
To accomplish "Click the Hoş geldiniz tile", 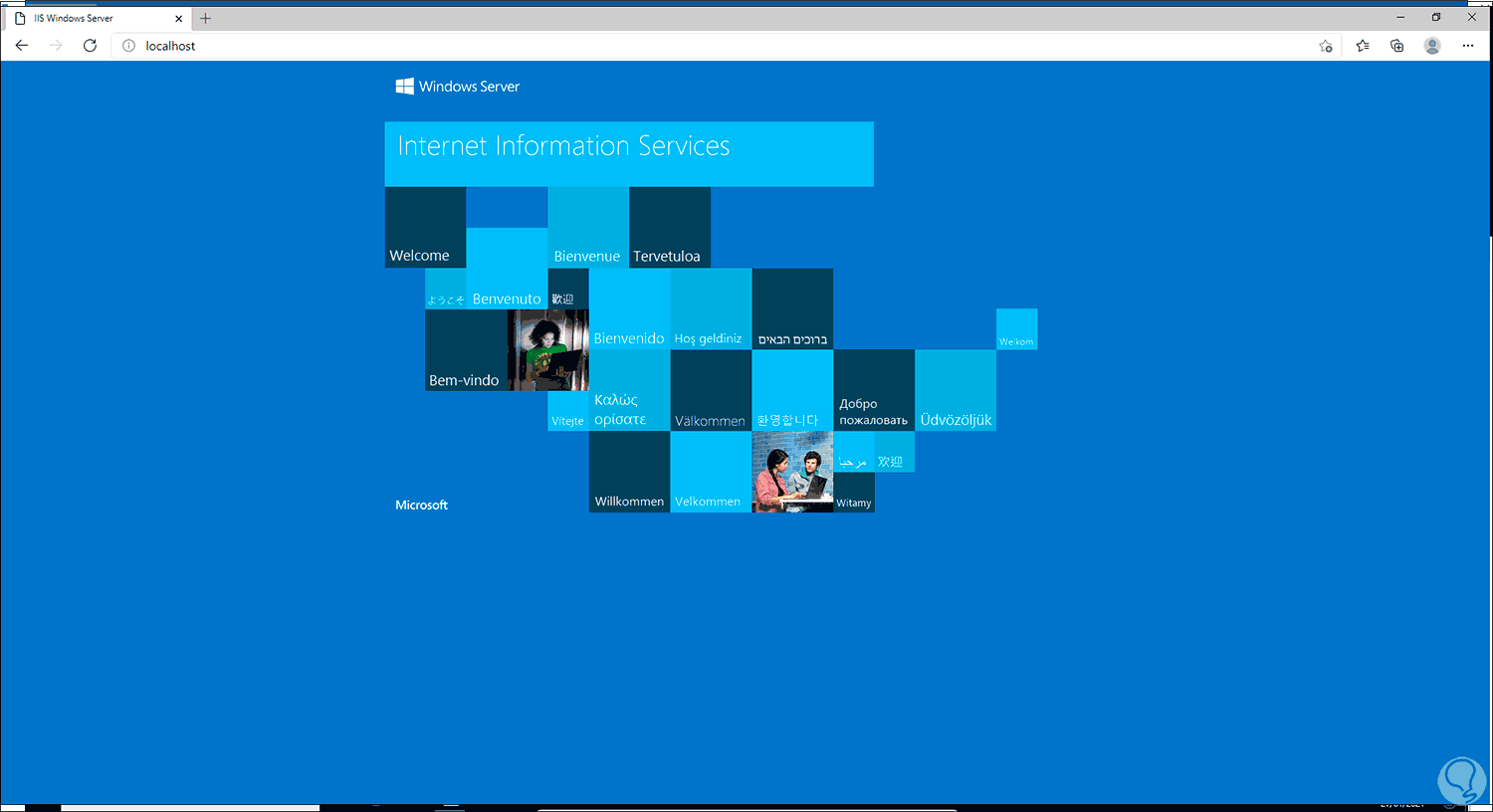I will click(711, 309).
